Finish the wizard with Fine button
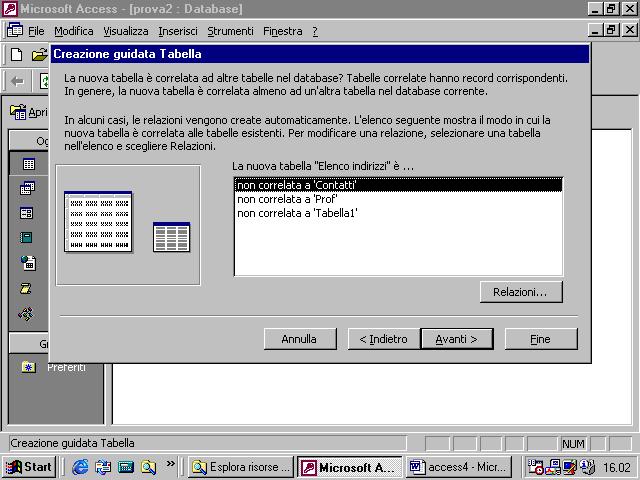Viewport: 640px width, 480px height. (x=541, y=339)
